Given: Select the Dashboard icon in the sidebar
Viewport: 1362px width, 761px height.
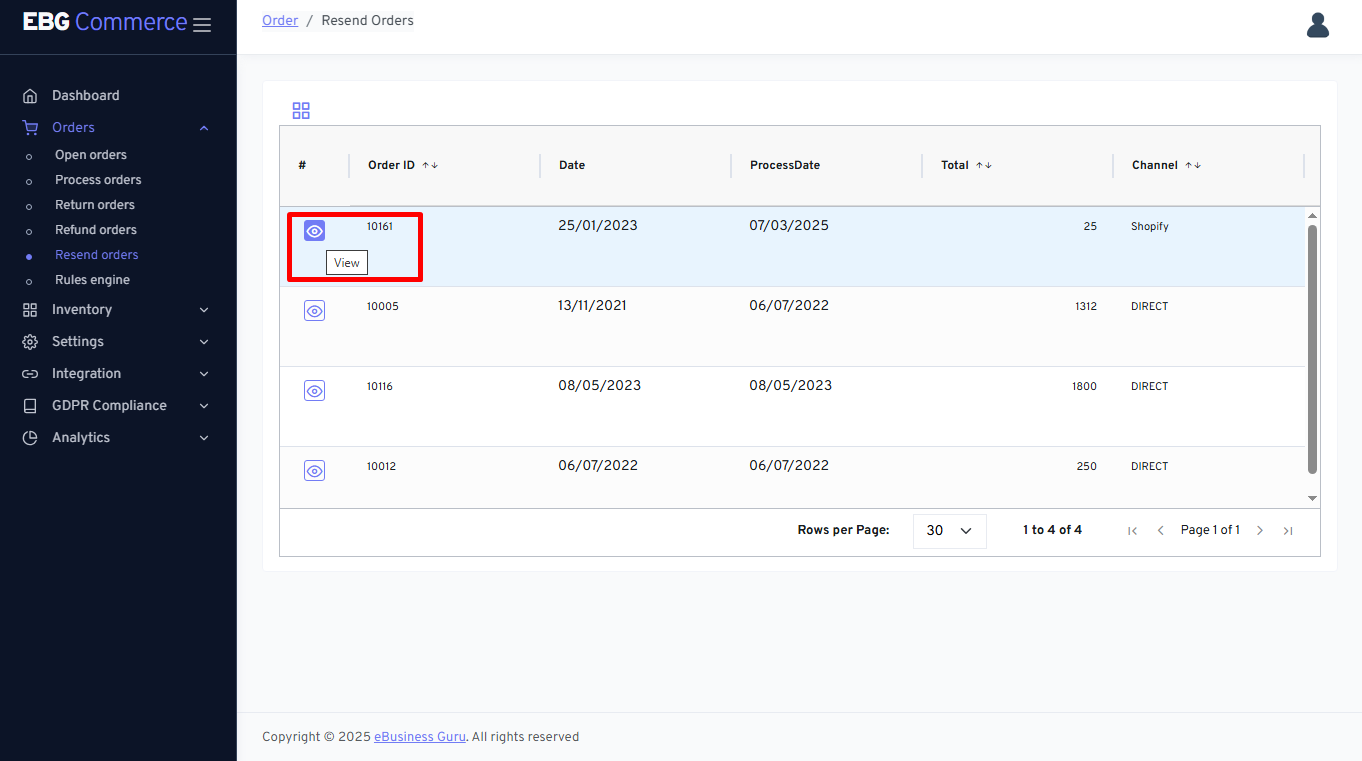Looking at the screenshot, I should (x=31, y=94).
